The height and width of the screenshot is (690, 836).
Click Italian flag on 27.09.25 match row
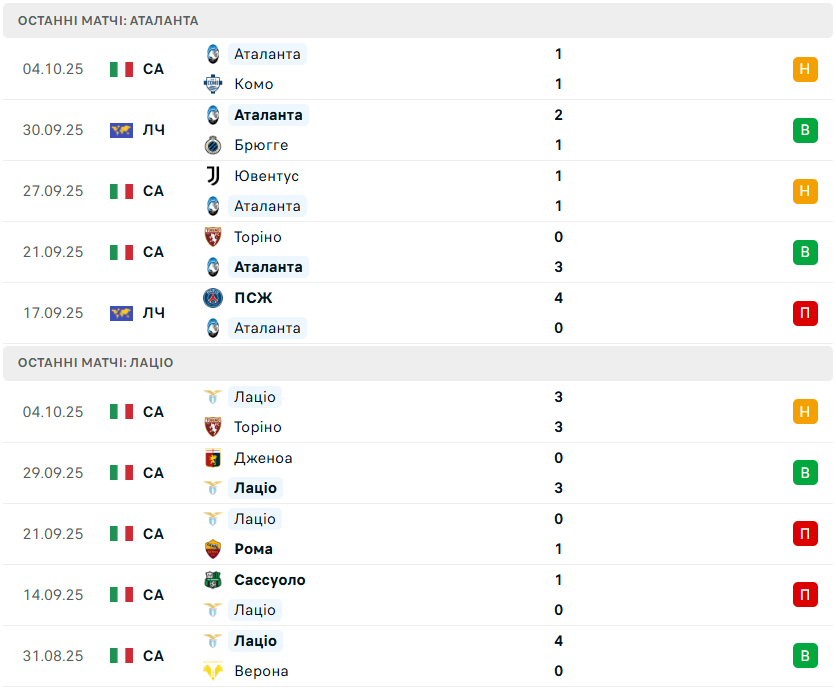[x=121, y=191]
